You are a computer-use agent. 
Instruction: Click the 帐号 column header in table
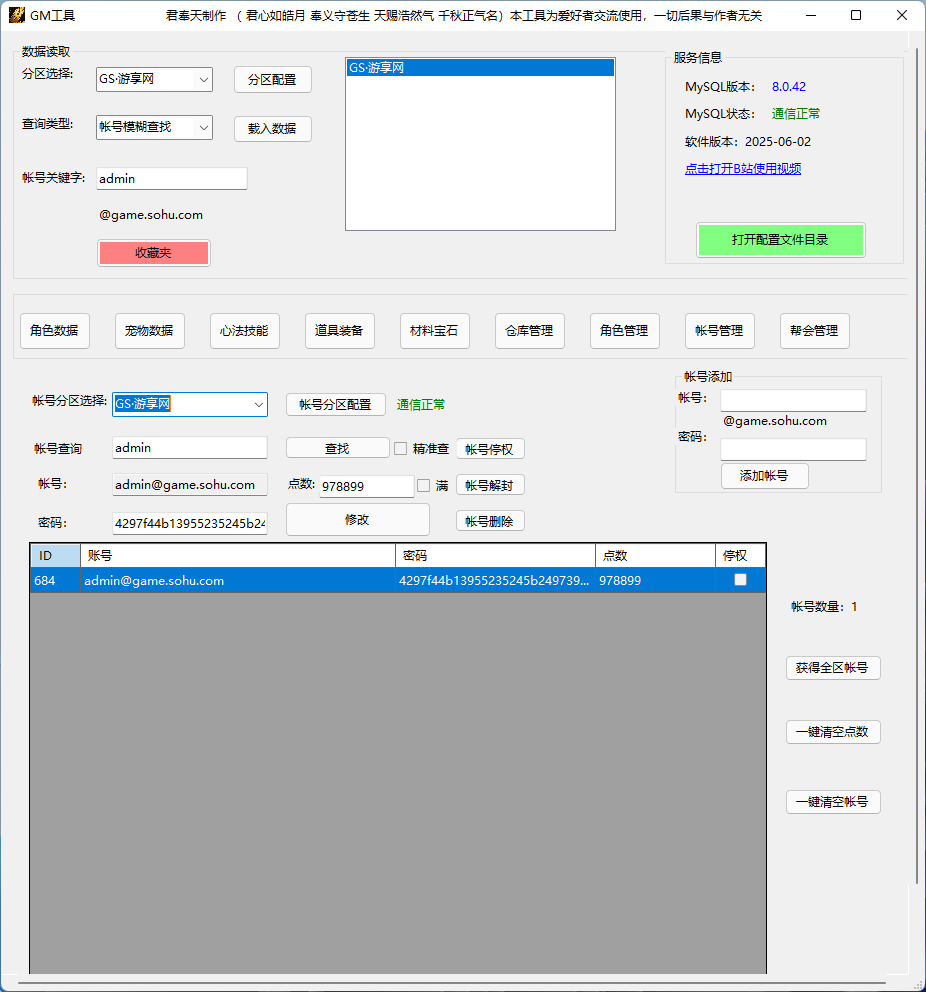coord(237,556)
